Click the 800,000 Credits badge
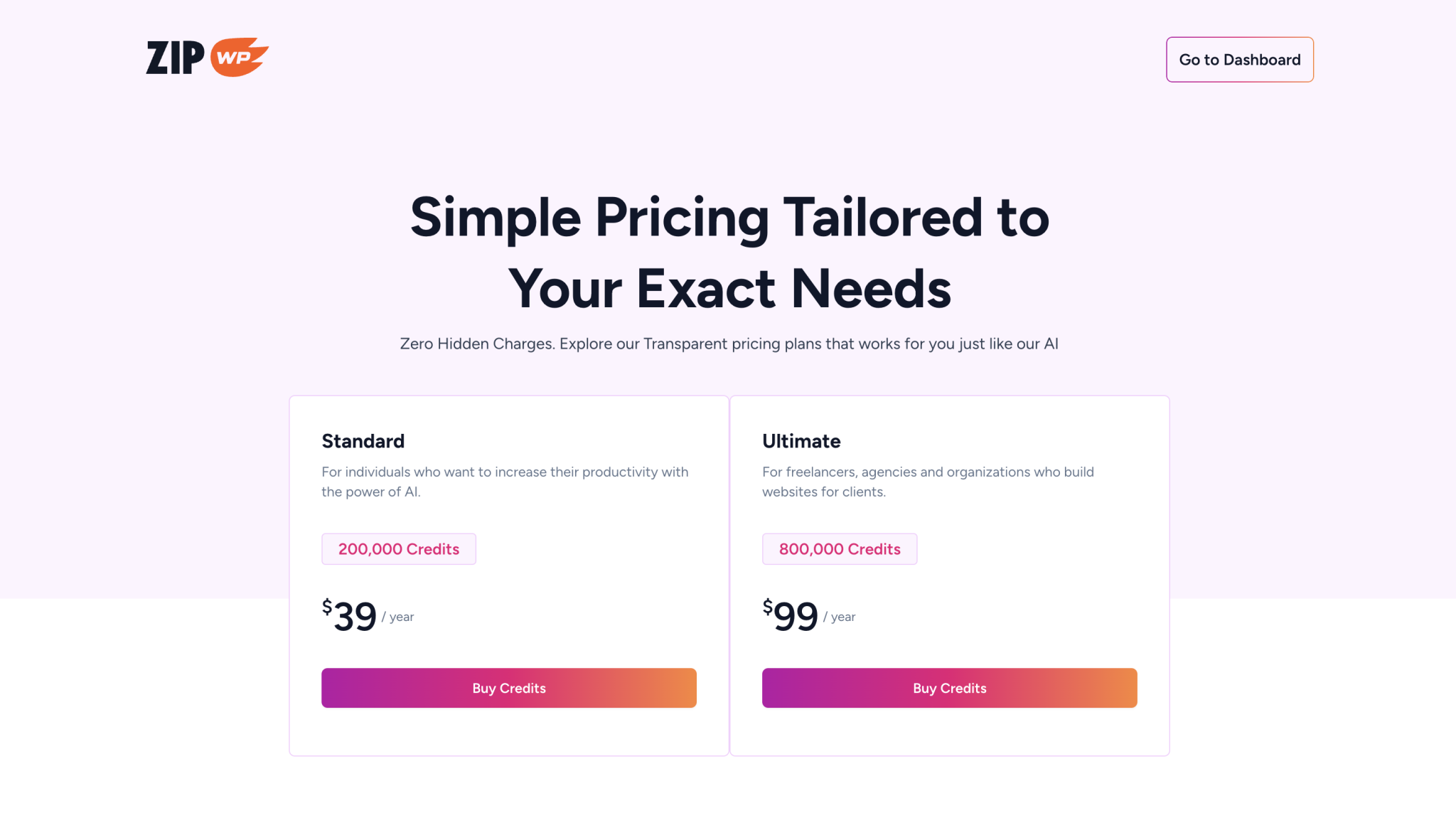 (x=840, y=548)
